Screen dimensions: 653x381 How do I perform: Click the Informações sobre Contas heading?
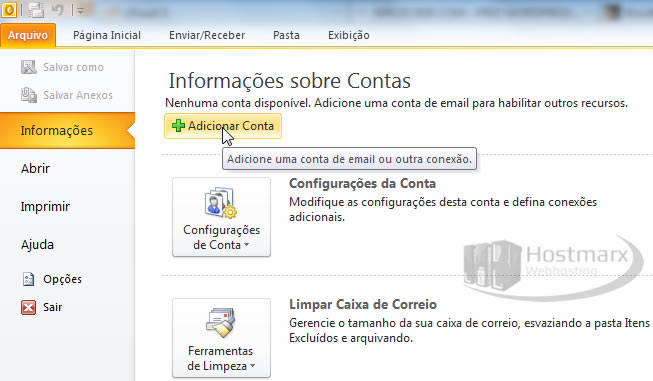[289, 80]
